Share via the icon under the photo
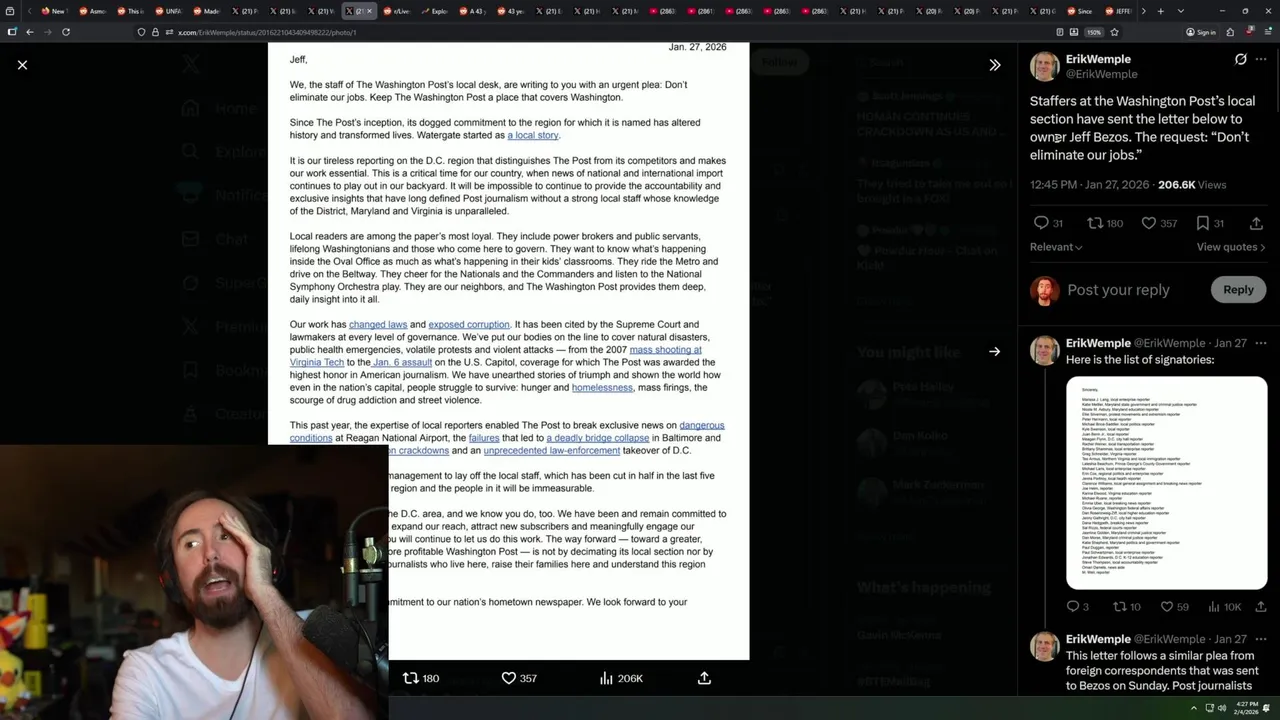 pyautogui.click(x=704, y=678)
